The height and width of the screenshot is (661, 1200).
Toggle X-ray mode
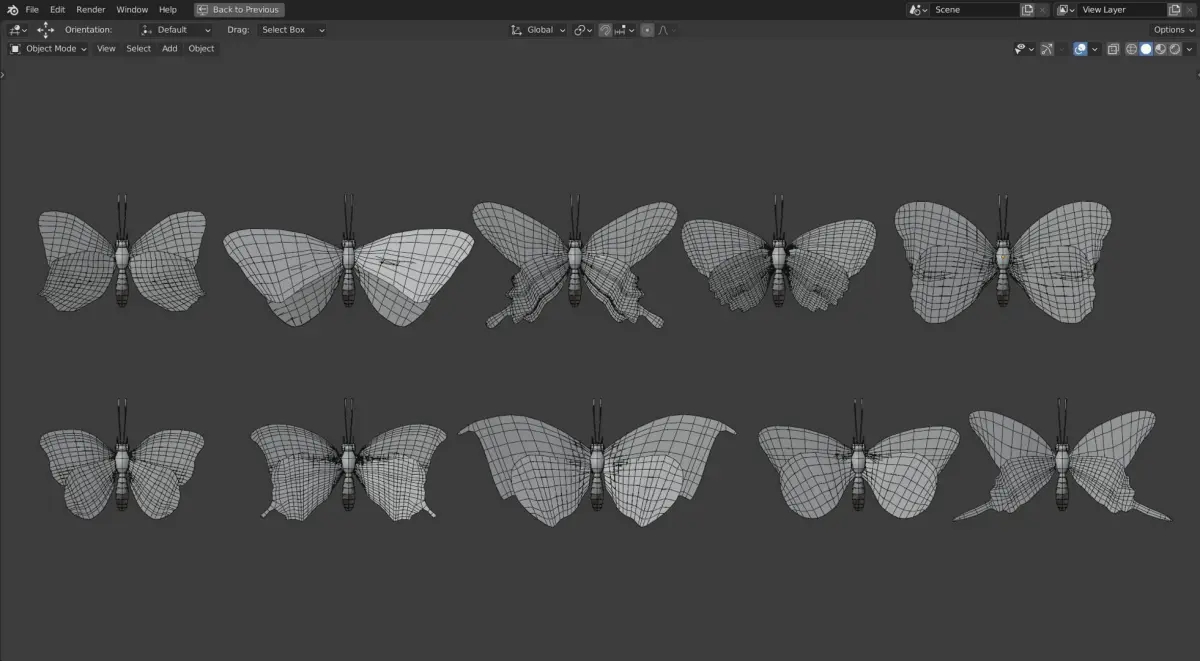tap(1113, 49)
